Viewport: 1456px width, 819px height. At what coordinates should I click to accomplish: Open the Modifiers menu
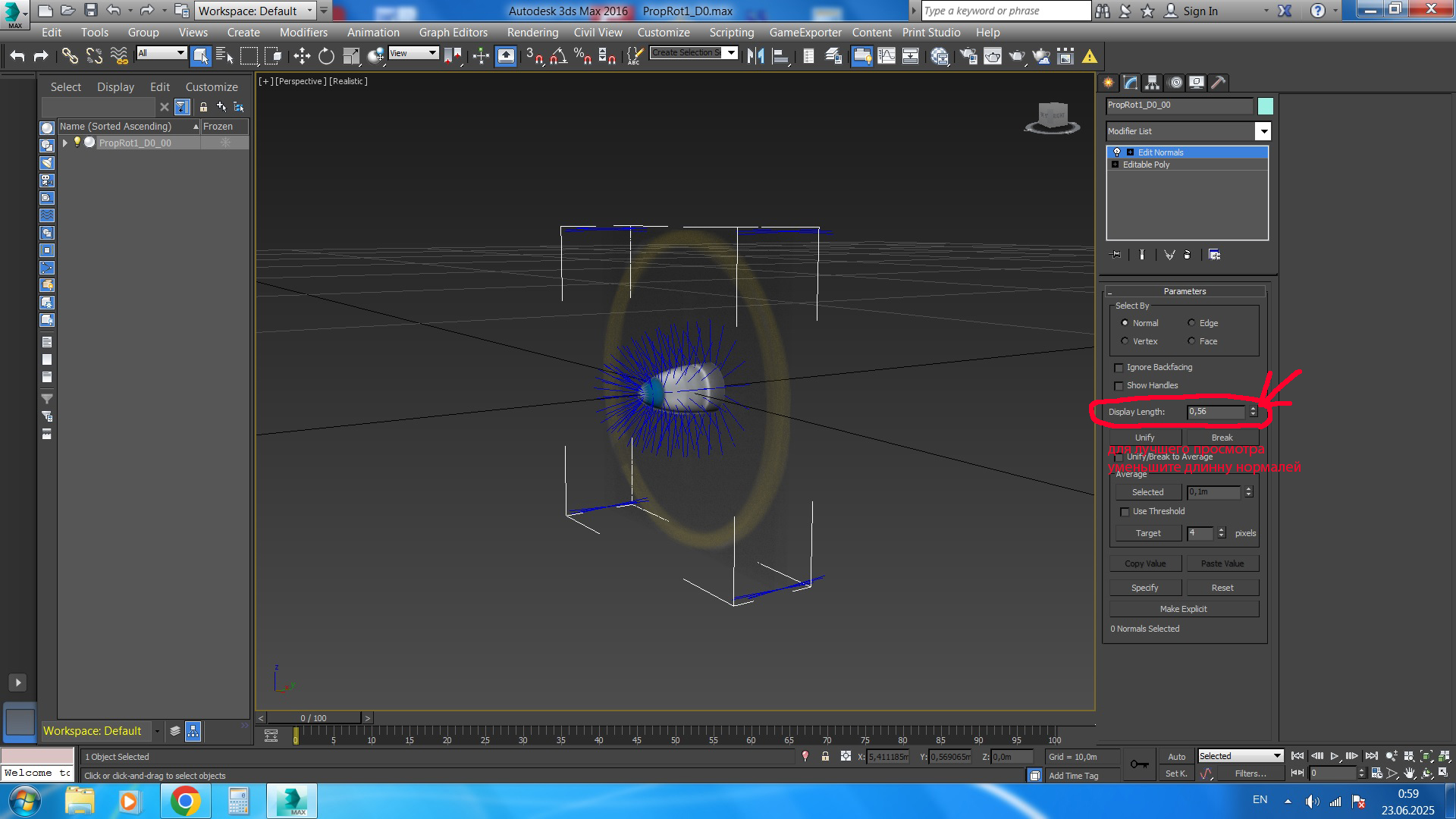click(x=303, y=33)
